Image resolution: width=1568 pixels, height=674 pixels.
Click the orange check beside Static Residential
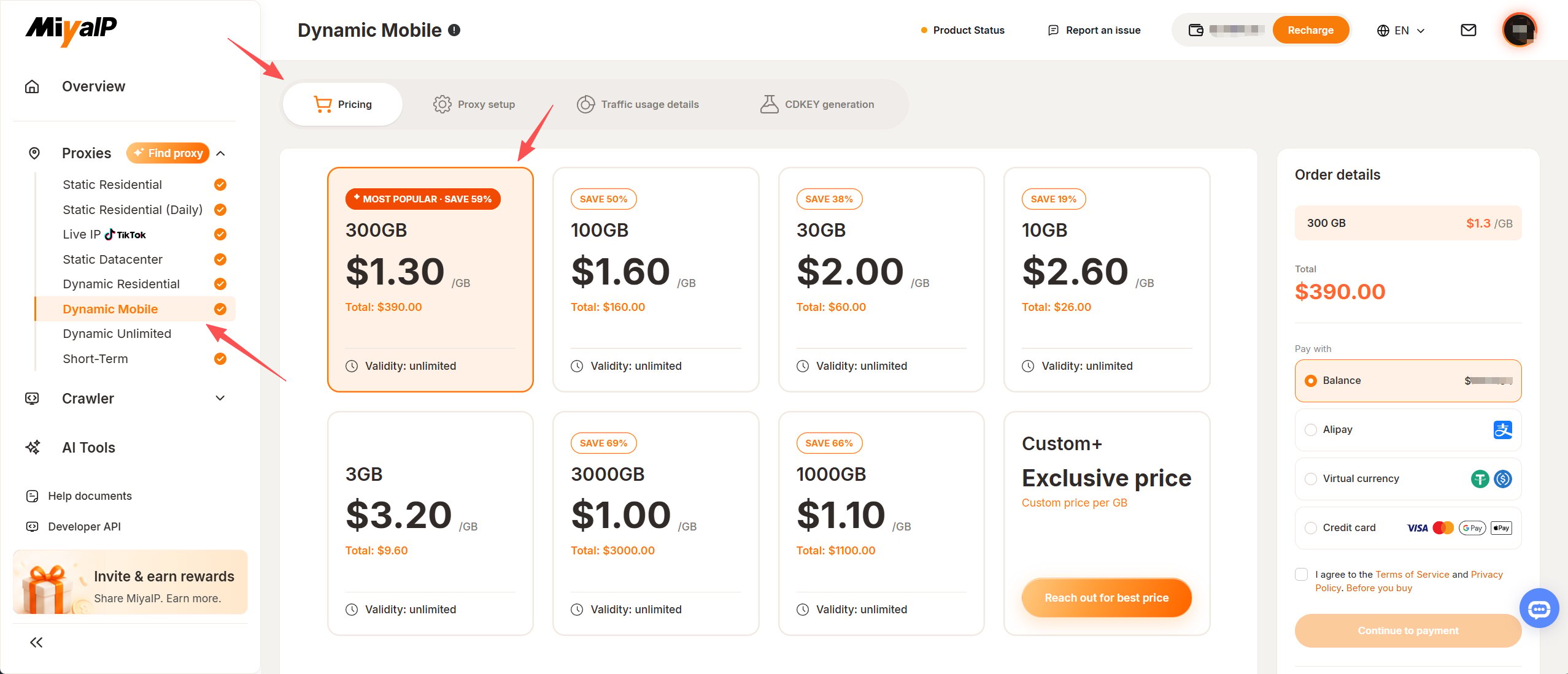(220, 185)
